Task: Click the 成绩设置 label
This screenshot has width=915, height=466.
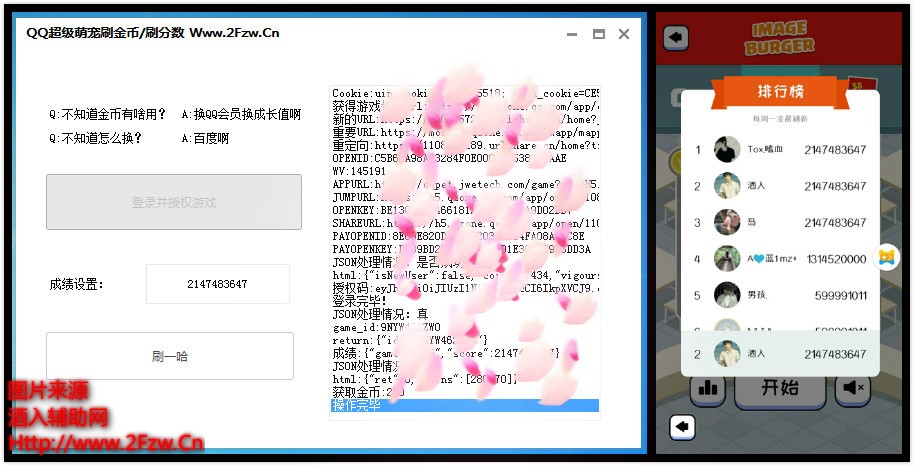Action: point(76,285)
